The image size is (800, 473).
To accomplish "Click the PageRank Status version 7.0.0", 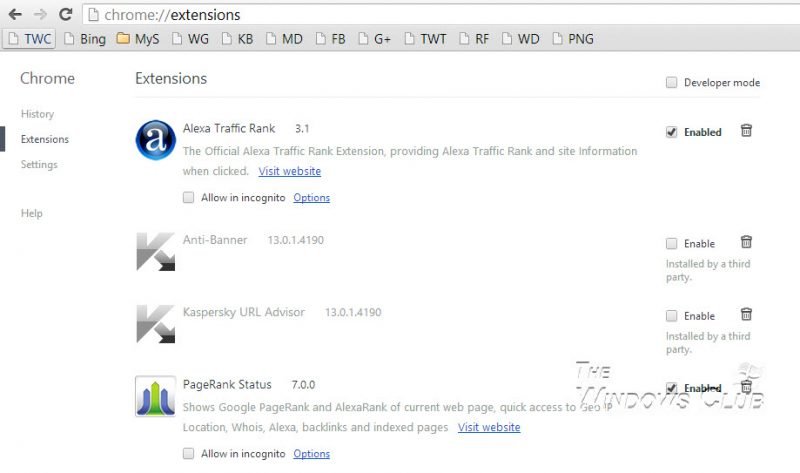I will point(303,385).
